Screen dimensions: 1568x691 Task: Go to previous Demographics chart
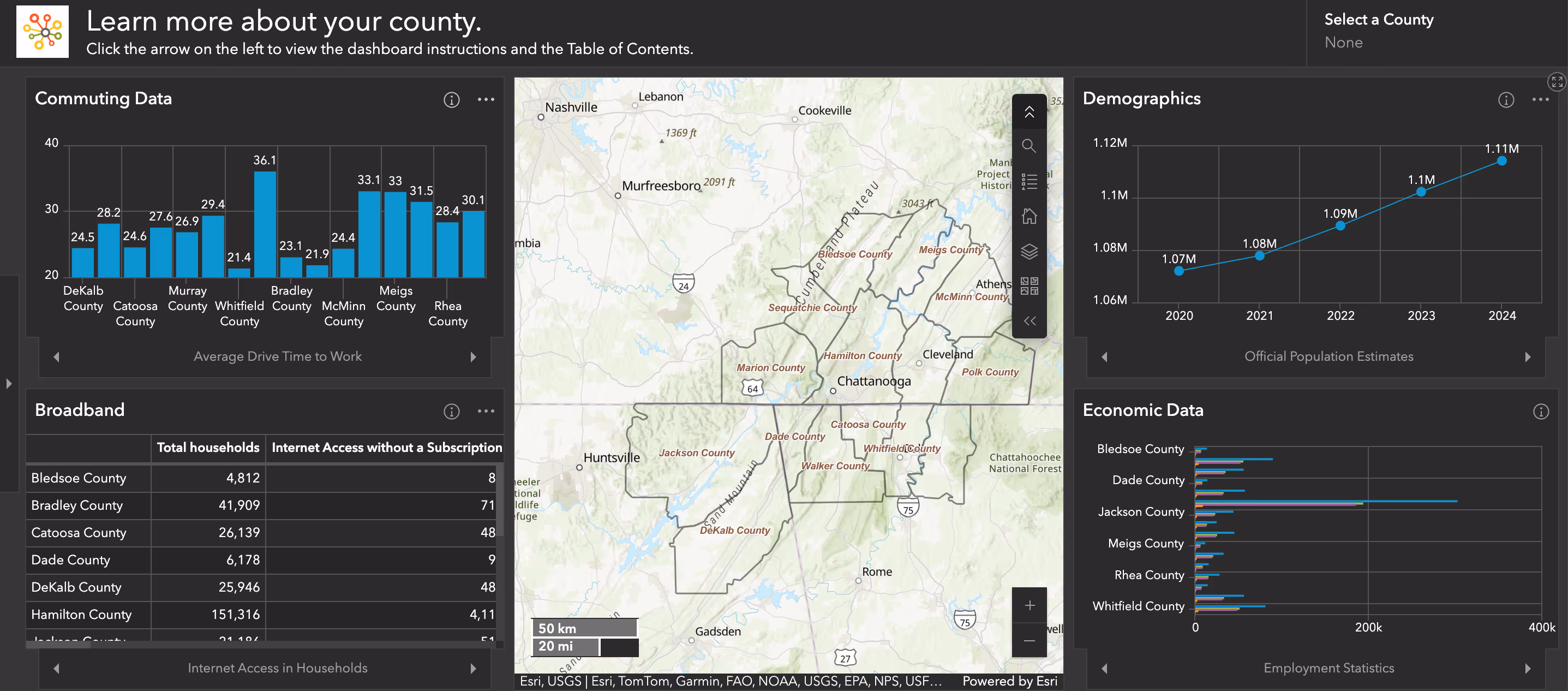1104,357
